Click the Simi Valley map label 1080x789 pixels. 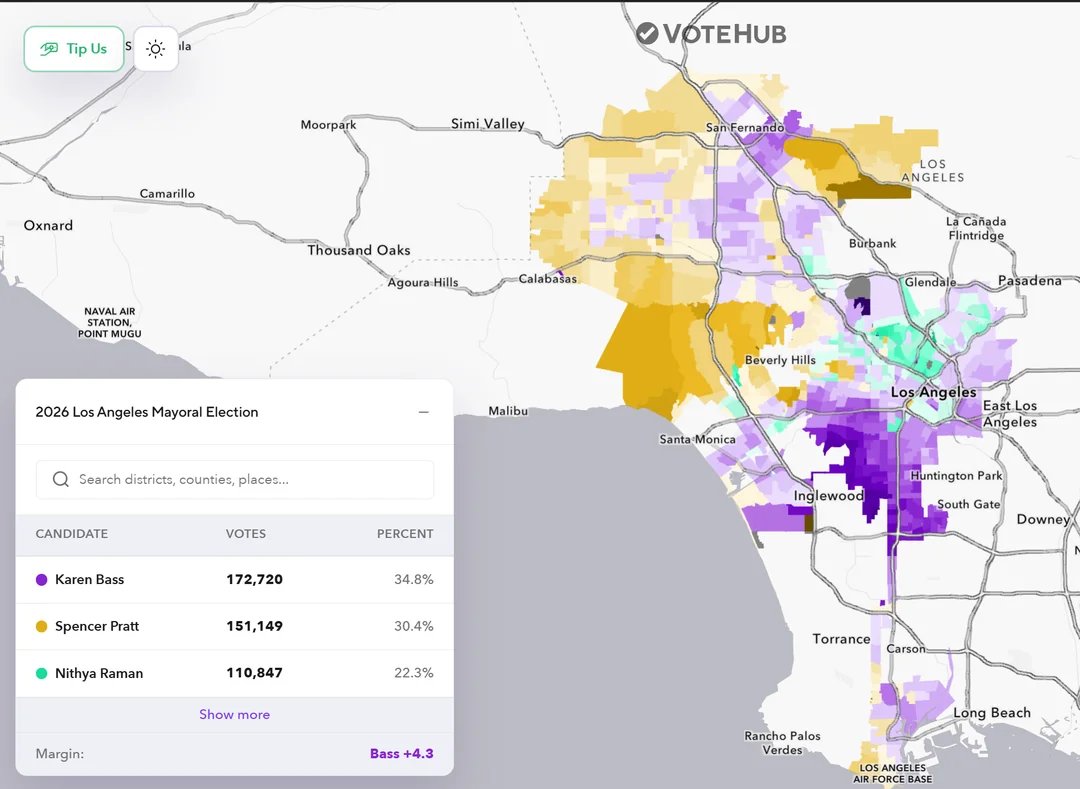[488, 124]
